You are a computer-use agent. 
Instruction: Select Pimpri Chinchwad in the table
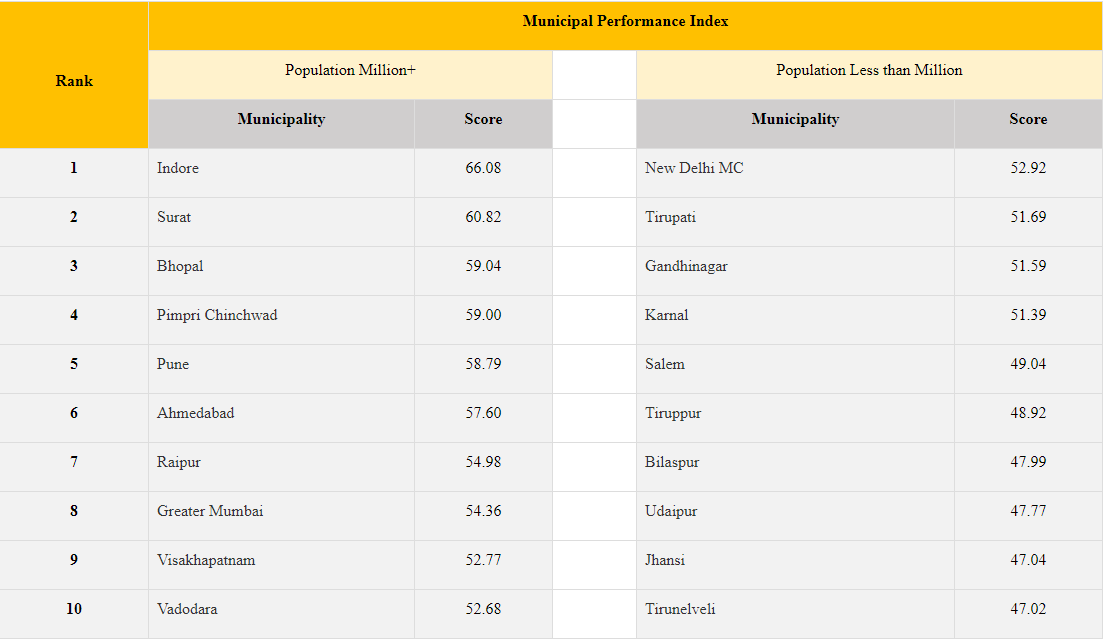point(217,315)
